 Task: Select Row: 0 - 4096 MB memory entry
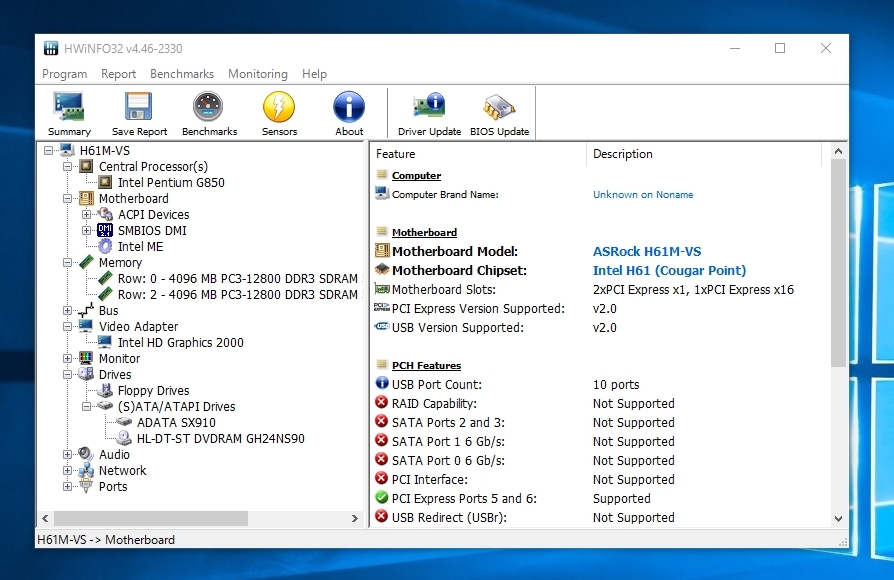point(238,278)
